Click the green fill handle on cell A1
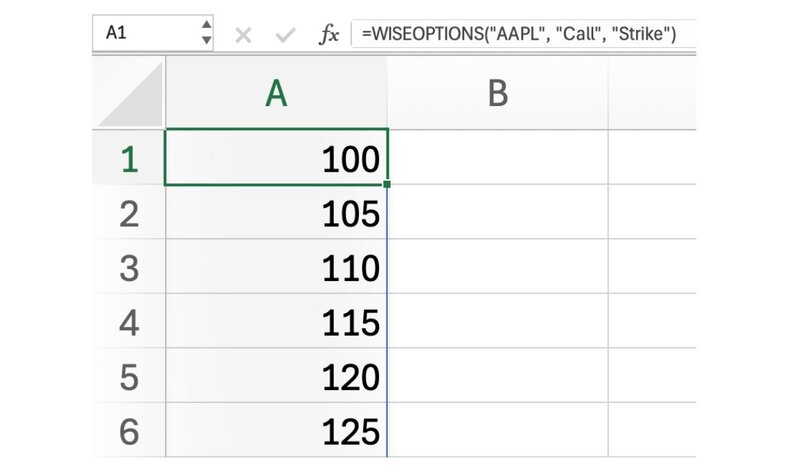 pyautogui.click(x=386, y=184)
